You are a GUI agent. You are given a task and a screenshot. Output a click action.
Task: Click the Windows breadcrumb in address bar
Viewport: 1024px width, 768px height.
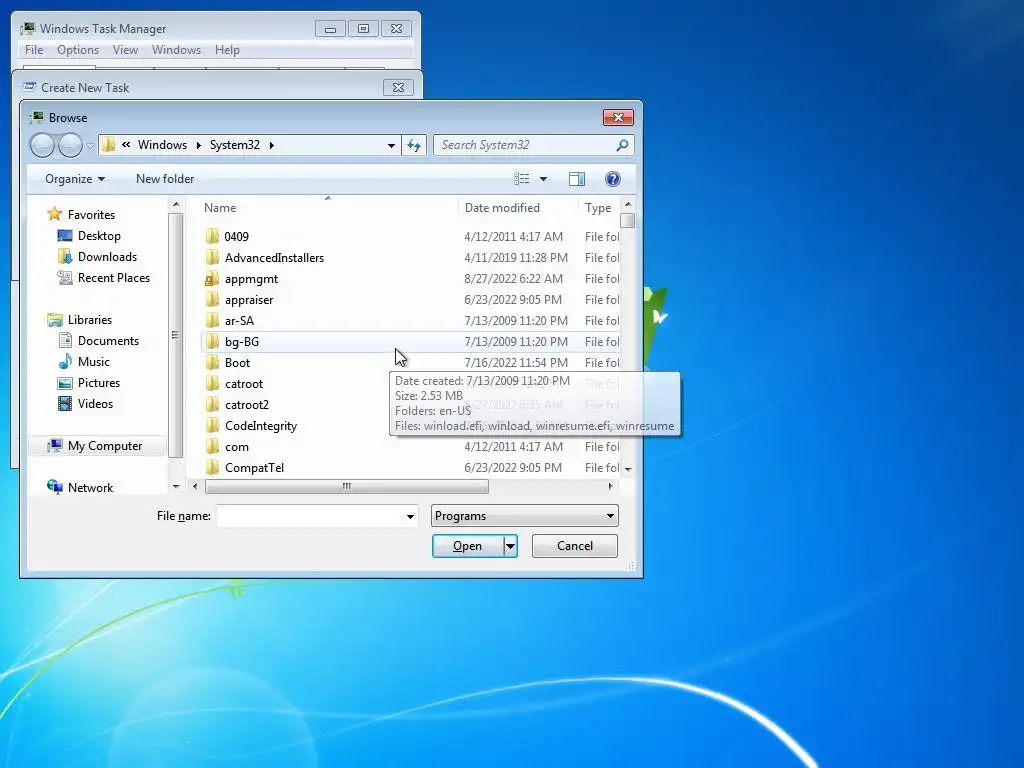162,145
